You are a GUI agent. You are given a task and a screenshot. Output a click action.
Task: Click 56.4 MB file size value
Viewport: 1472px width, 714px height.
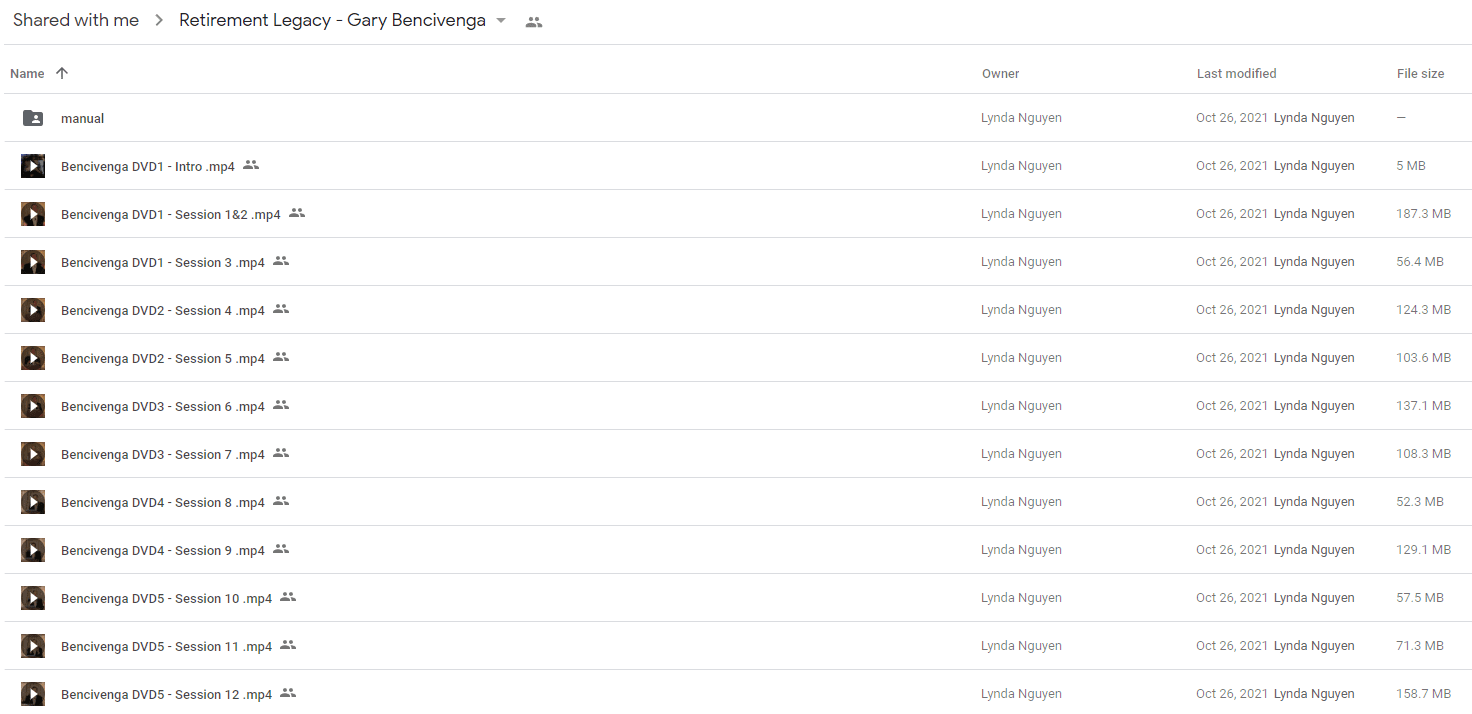[1420, 262]
